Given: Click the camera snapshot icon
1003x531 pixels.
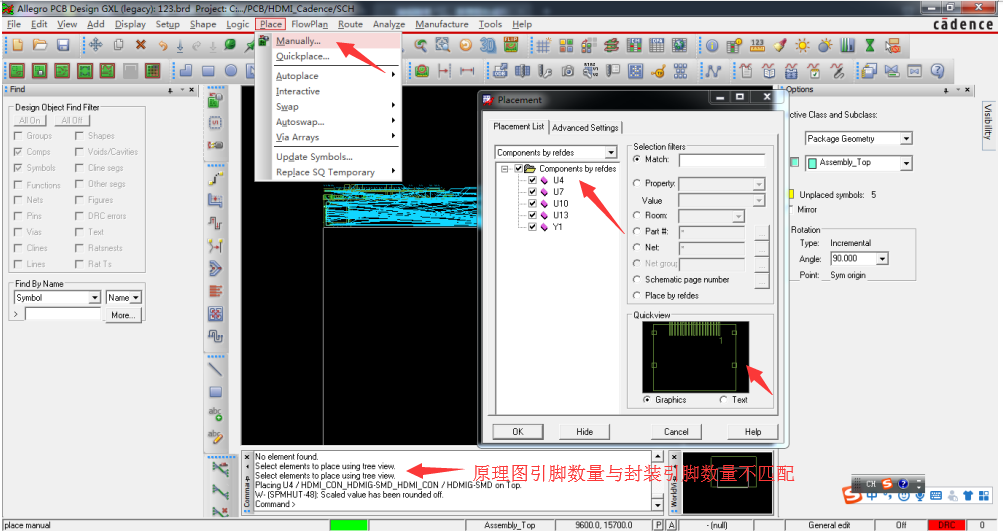Looking at the screenshot, I should 567,71.
